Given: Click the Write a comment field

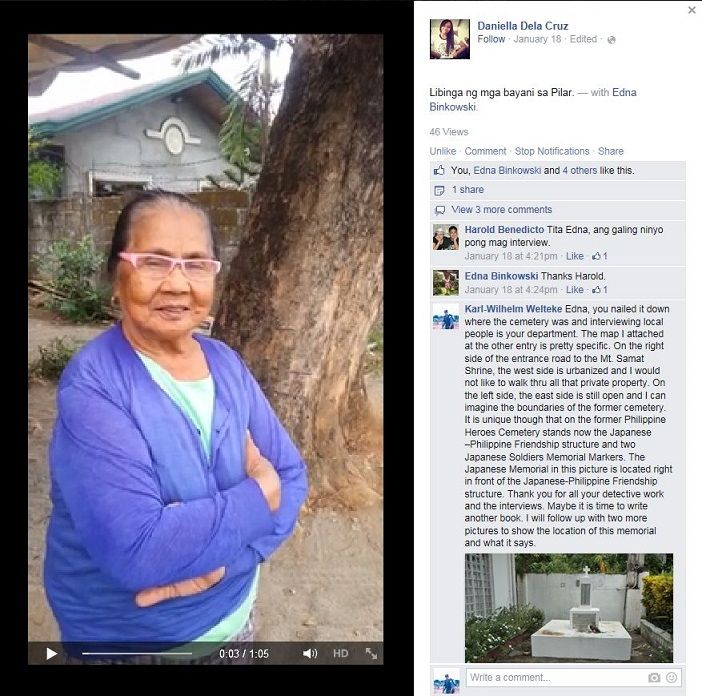Looking at the screenshot, I should 555,678.
